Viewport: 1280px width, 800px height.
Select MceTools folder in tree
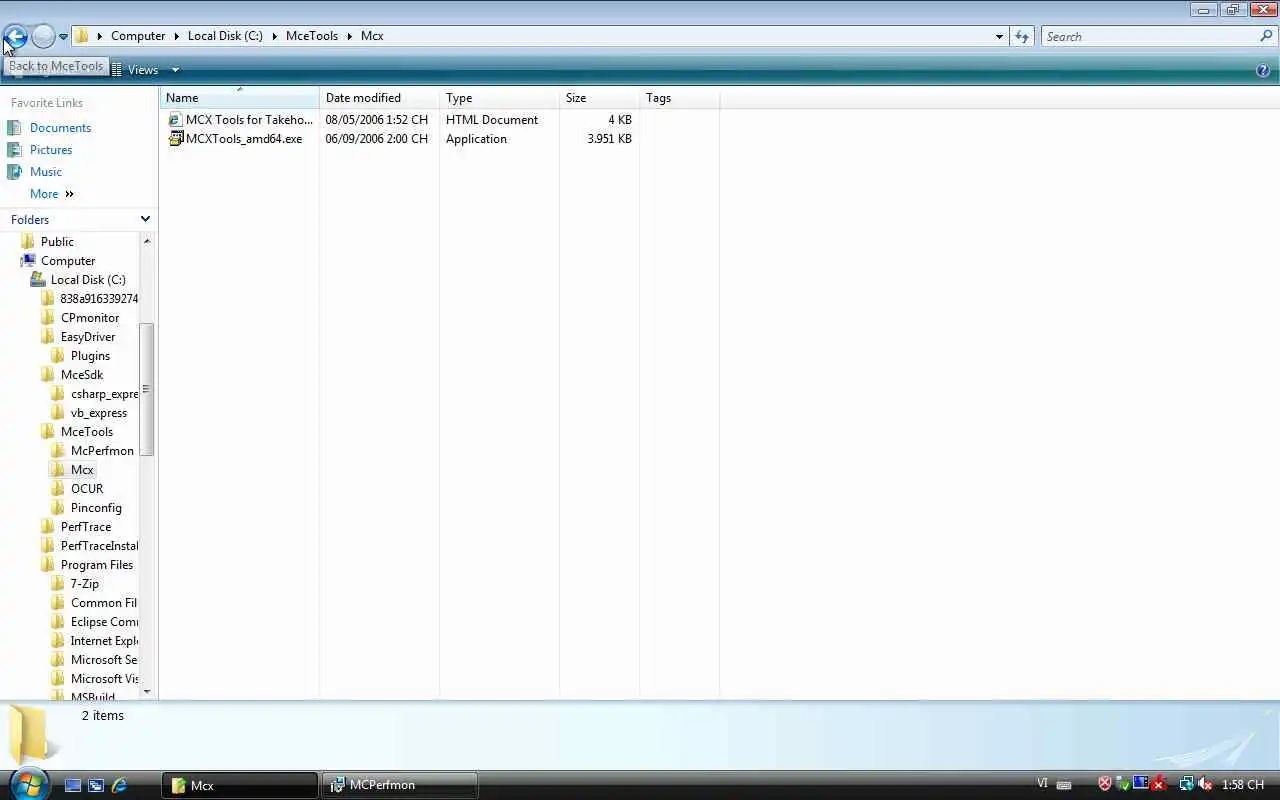87,432
